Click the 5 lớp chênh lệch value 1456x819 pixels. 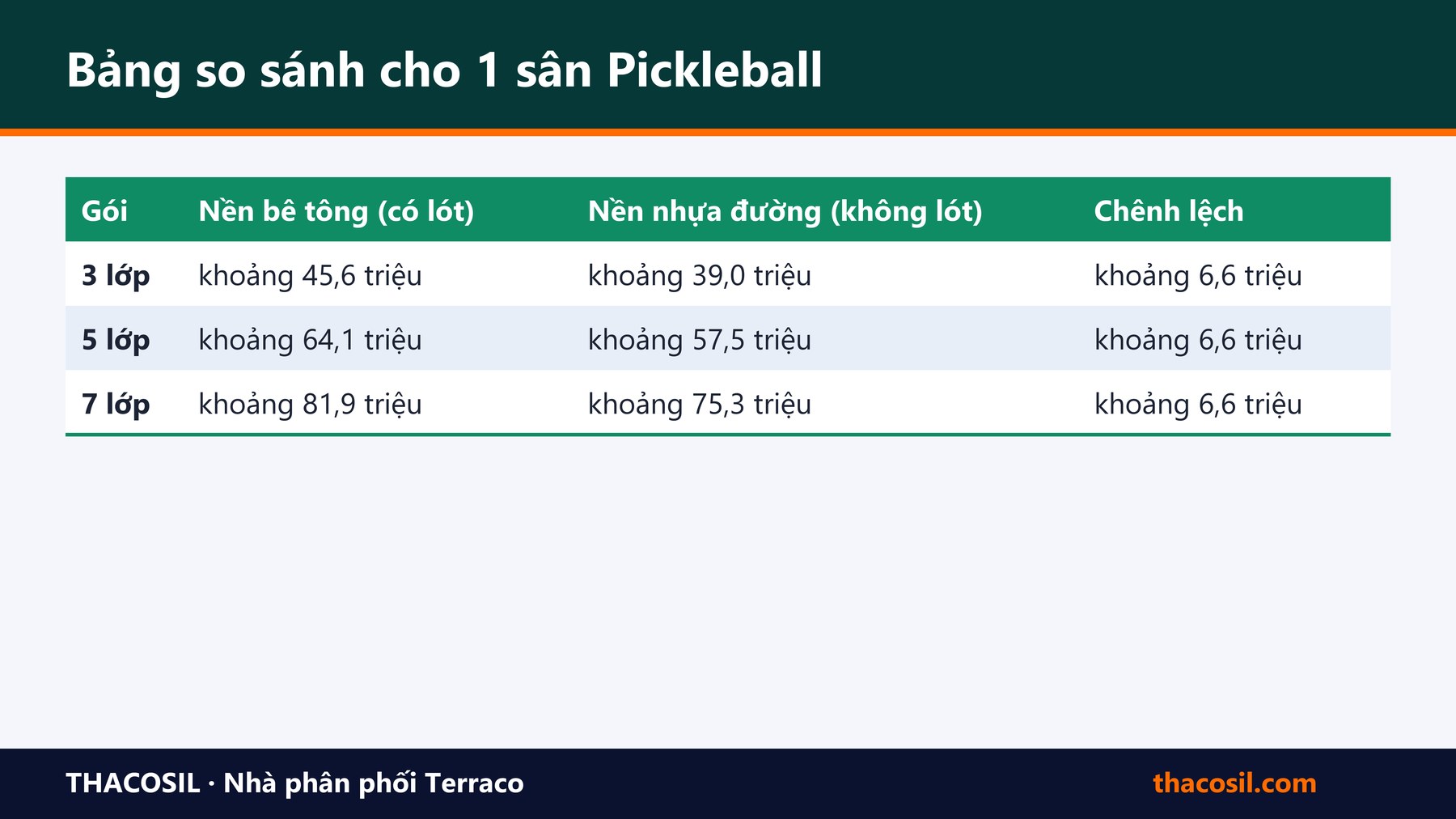click(x=1198, y=340)
